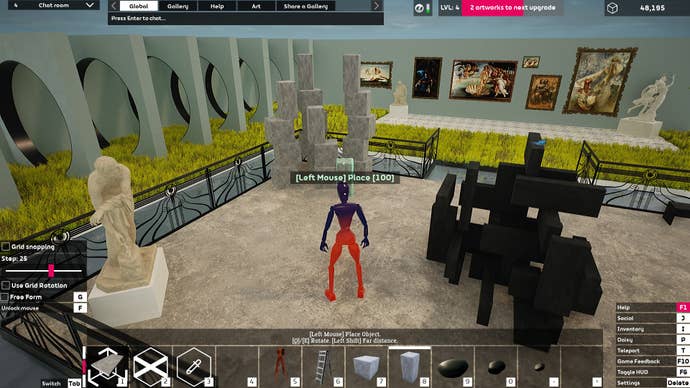Viewport: 690px width, 388px height.
Task: Click the LVL: 4 indicator
Action: tap(450, 7)
